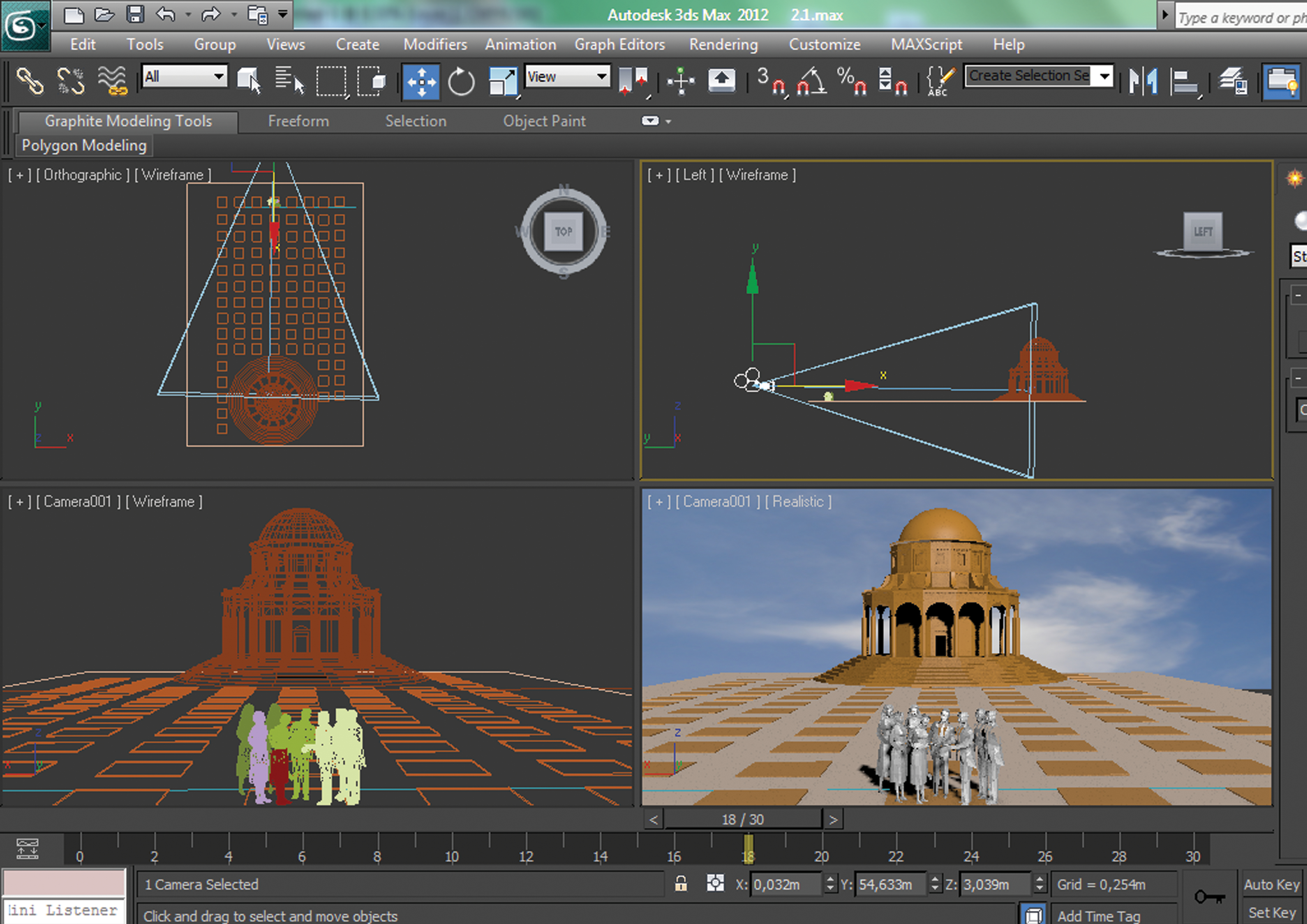The image size is (1307, 924).
Task: Activate Select and Rotate tool
Action: pyautogui.click(x=461, y=82)
